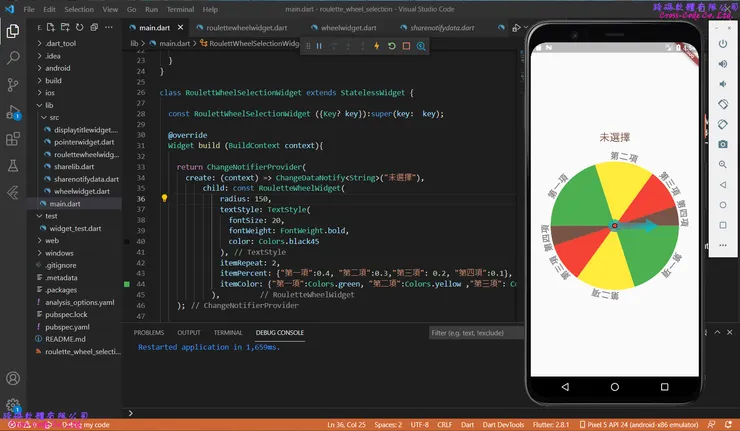Screen dimensions: 740x431
Task: Take an emulator screenshot with camera icon
Action: click(x=723, y=144)
